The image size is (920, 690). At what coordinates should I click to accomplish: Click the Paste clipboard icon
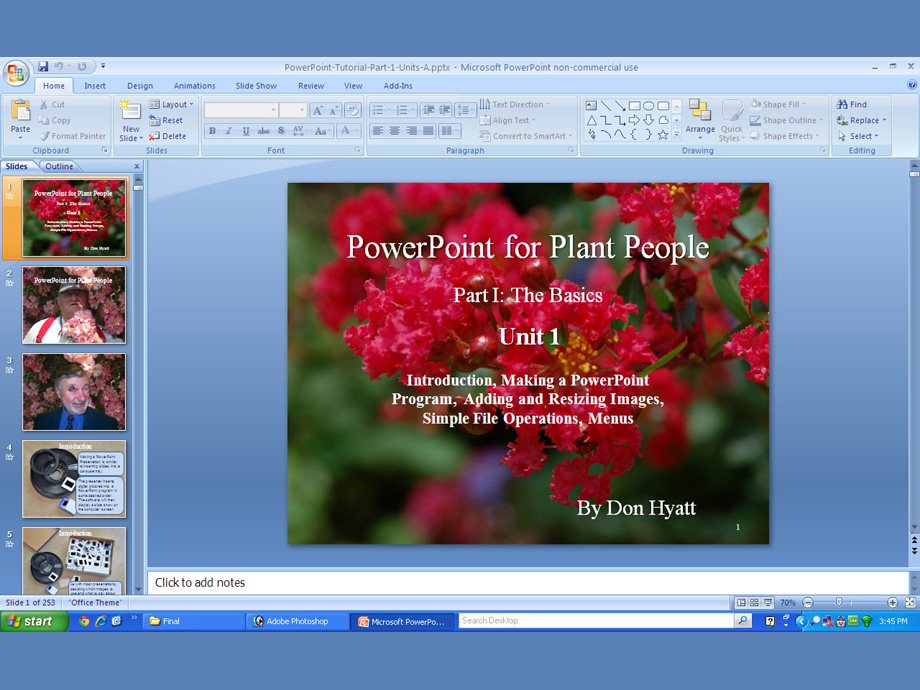[20, 112]
